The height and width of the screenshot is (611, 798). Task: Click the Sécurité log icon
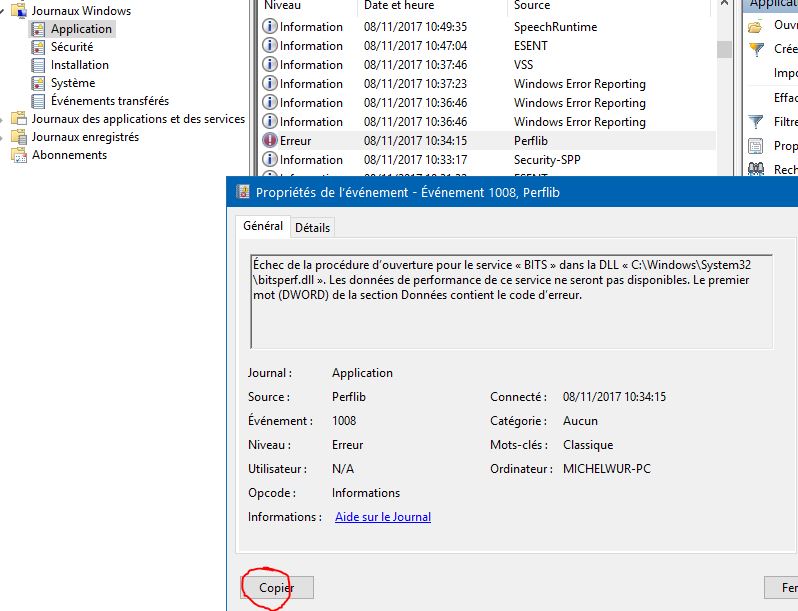(x=39, y=47)
